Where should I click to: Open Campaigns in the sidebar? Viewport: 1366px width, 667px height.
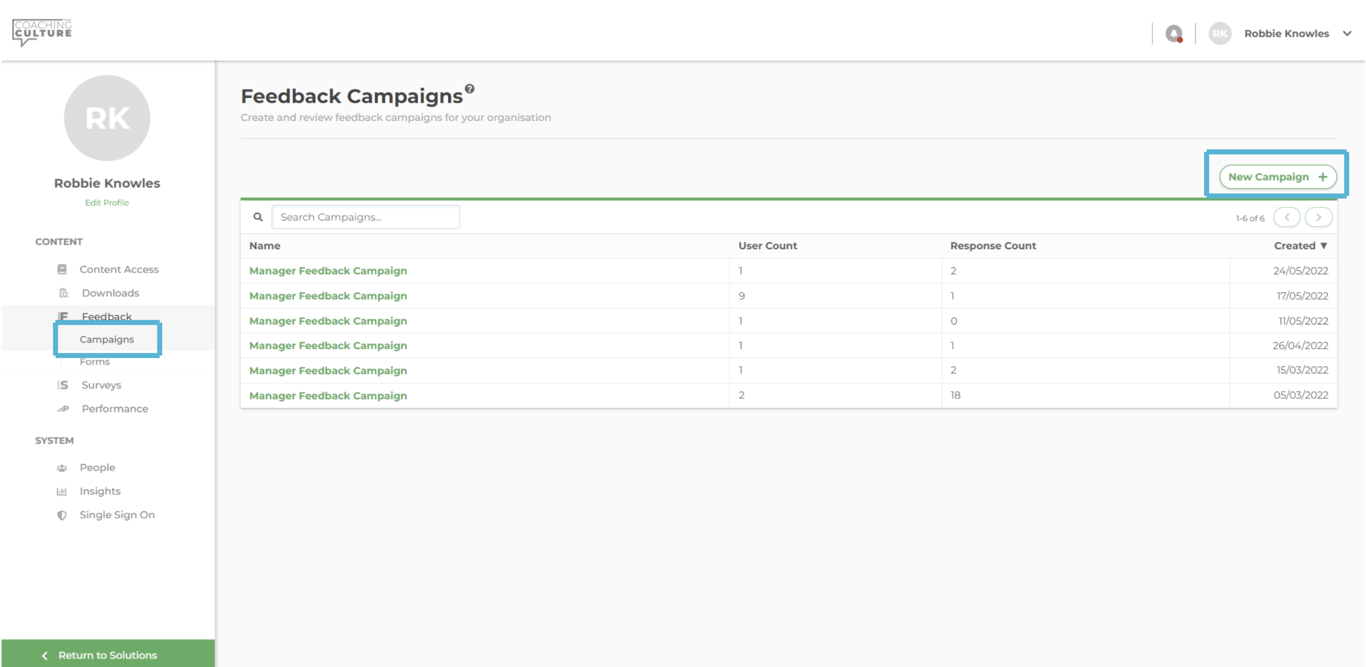tap(107, 340)
